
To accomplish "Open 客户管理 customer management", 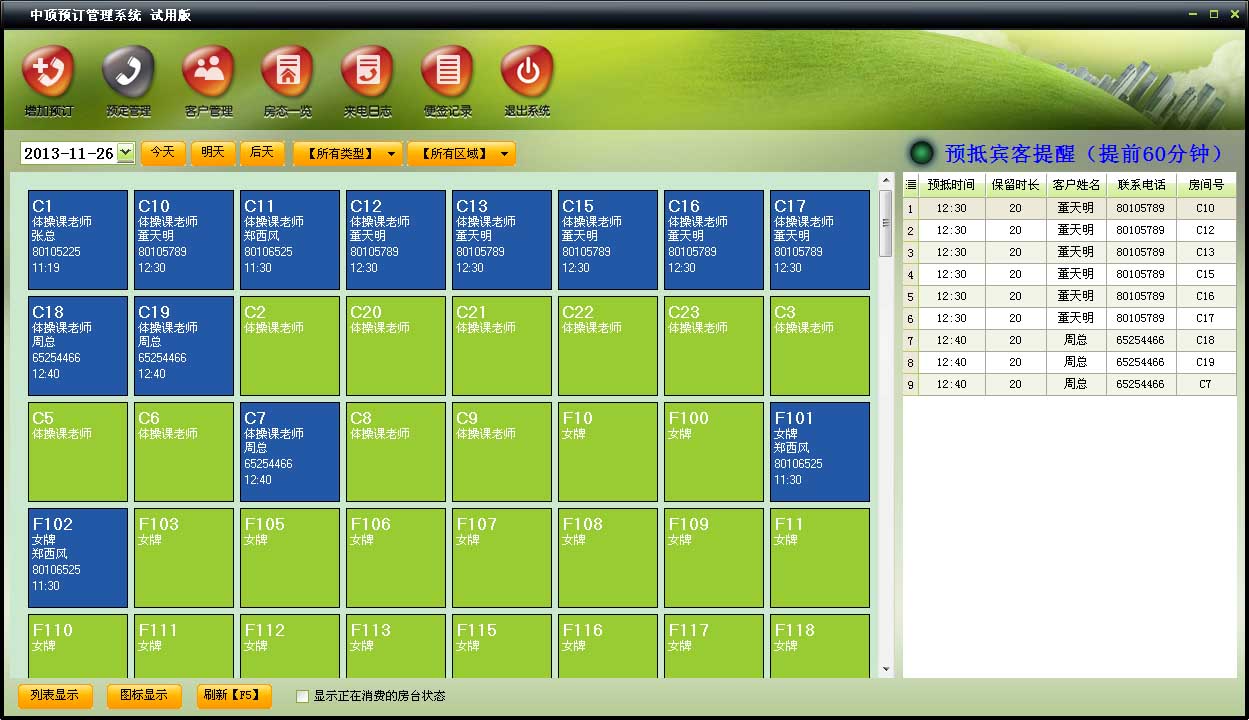I will point(208,72).
